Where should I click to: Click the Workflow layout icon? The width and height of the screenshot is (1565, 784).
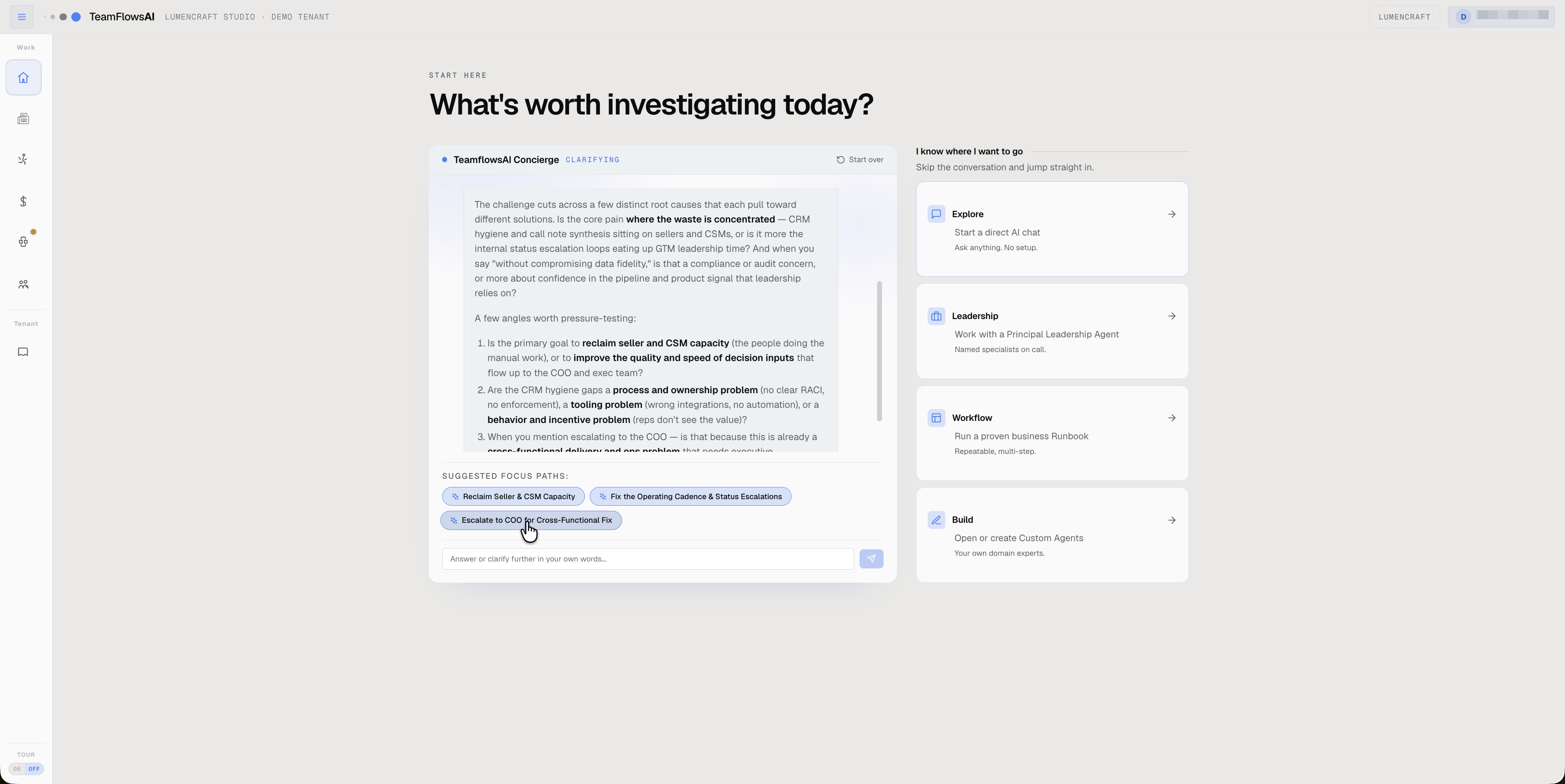point(936,418)
